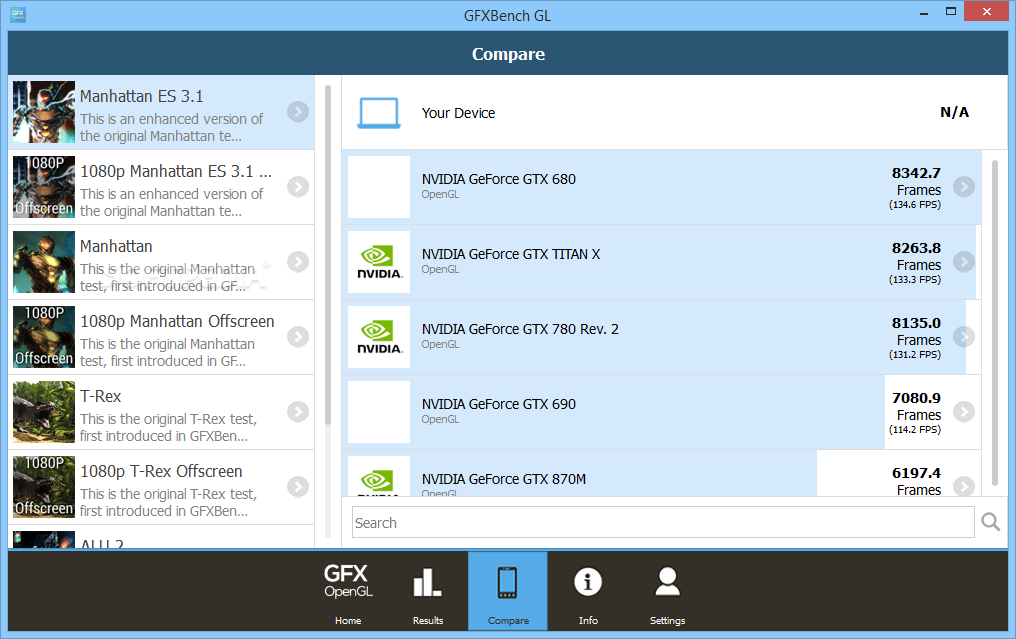The image size is (1016, 639).
Task: Select the Compare tab
Action: pyautogui.click(x=508, y=591)
